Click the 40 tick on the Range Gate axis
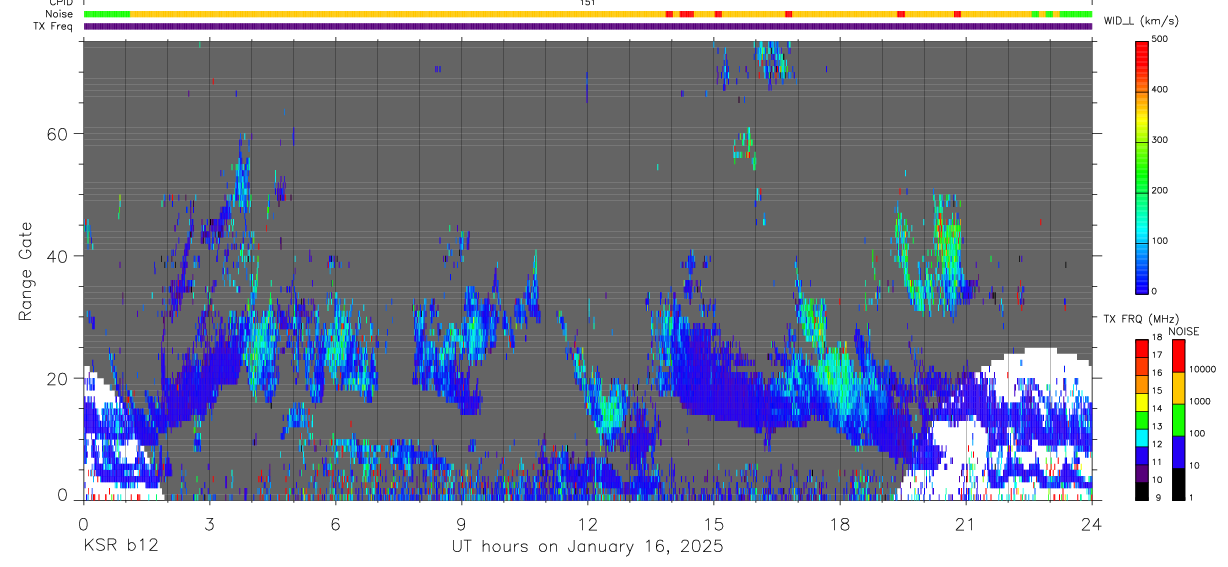This screenshot has height=567, width=1228. (59, 256)
